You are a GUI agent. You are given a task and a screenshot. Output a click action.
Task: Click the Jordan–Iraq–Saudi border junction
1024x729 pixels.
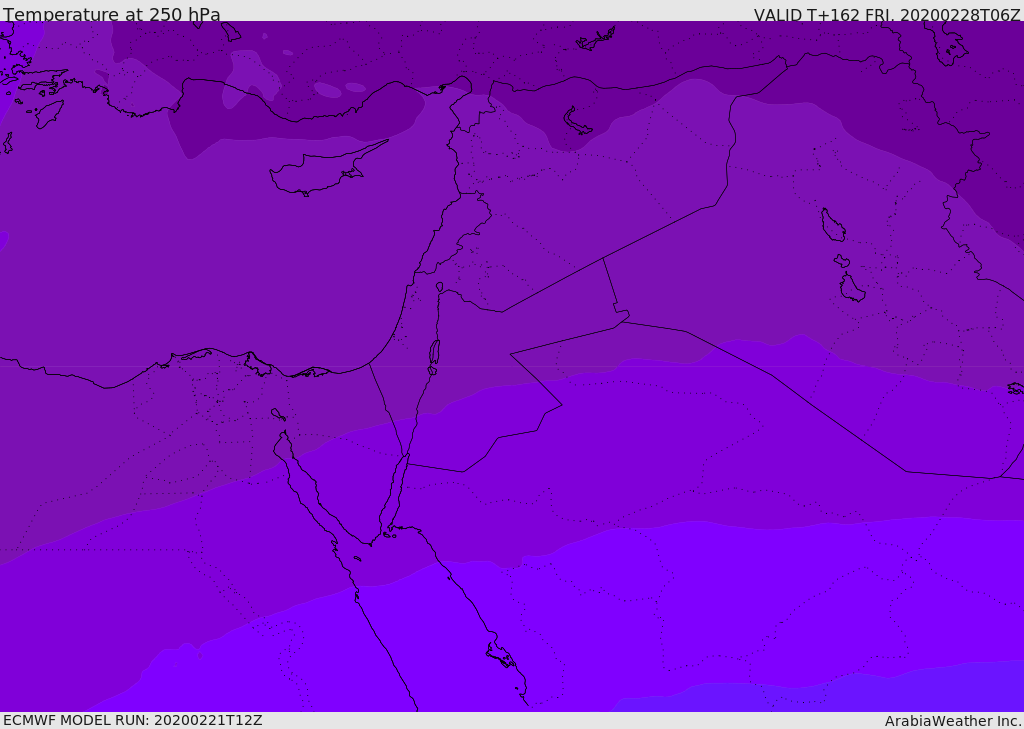(622, 321)
